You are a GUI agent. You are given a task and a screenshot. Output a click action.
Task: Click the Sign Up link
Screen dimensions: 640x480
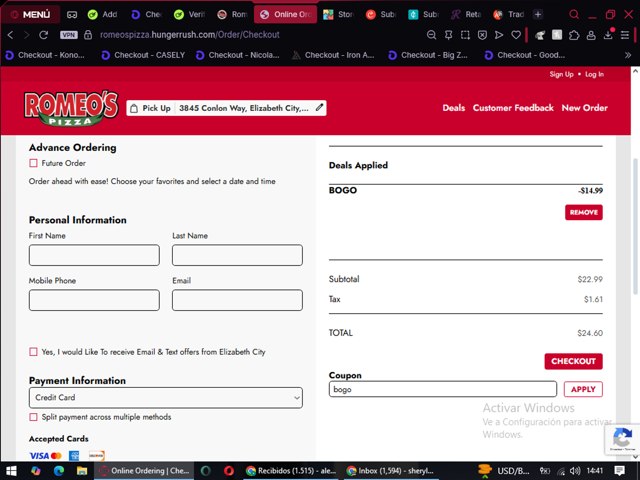[561, 74]
